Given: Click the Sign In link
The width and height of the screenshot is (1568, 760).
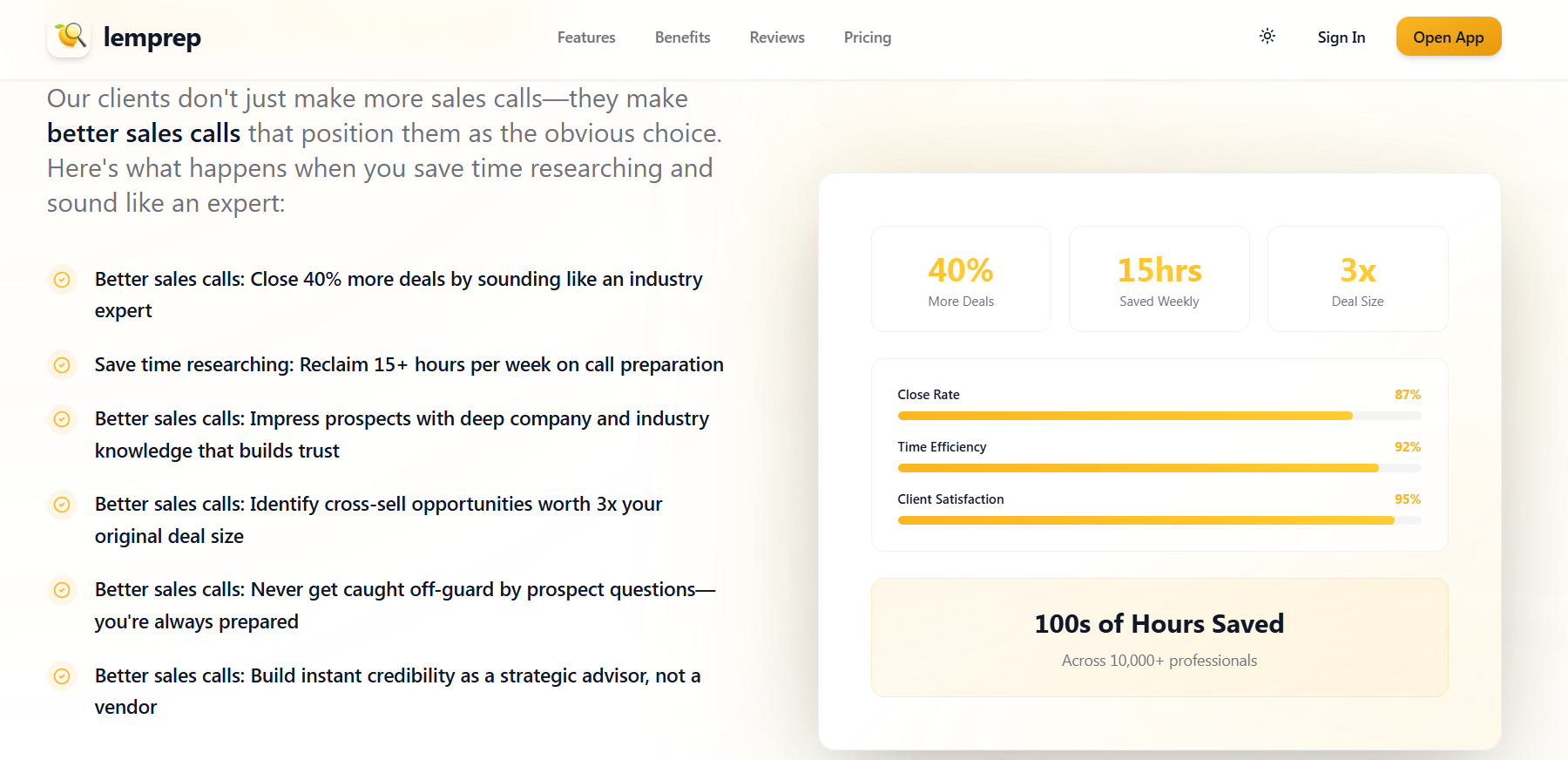Looking at the screenshot, I should click(1341, 37).
